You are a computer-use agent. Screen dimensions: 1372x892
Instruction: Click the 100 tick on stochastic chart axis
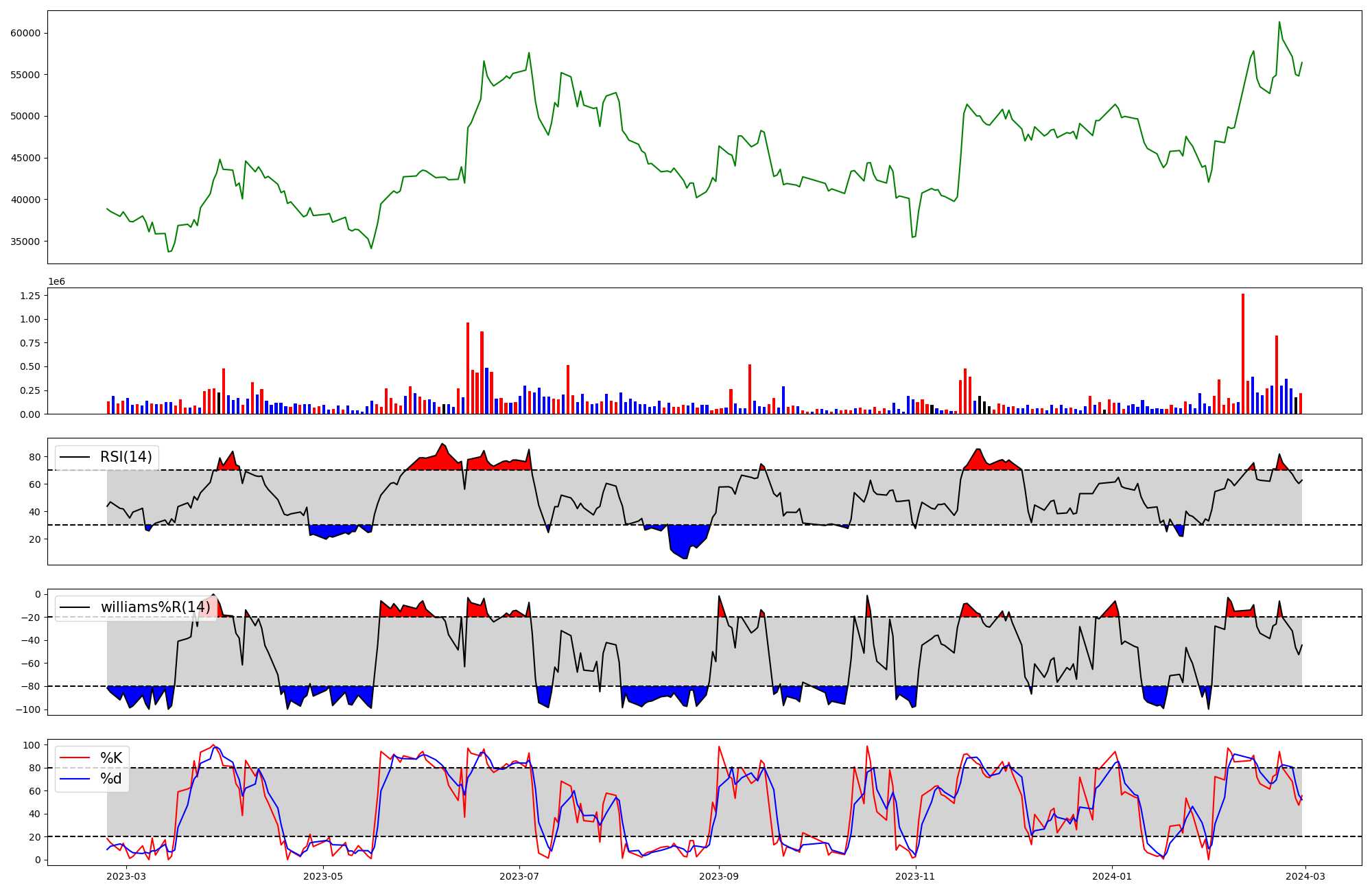(32, 745)
